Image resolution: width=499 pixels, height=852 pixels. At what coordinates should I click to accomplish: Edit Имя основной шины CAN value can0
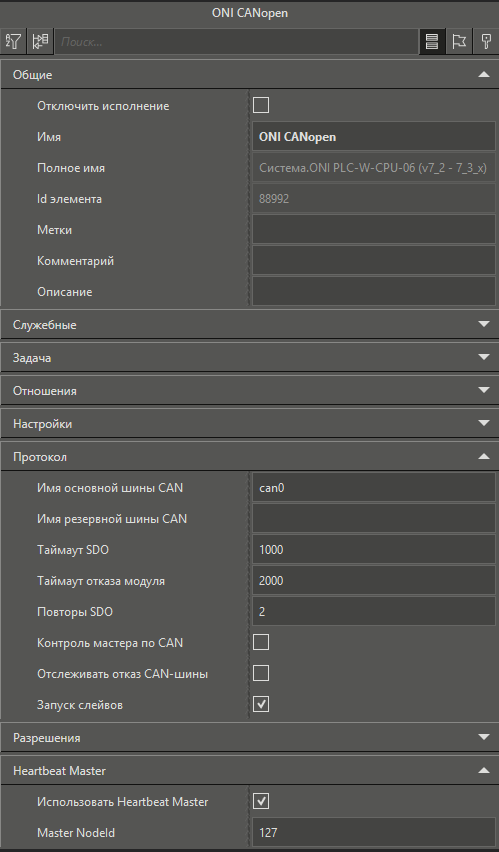[x=373, y=487]
